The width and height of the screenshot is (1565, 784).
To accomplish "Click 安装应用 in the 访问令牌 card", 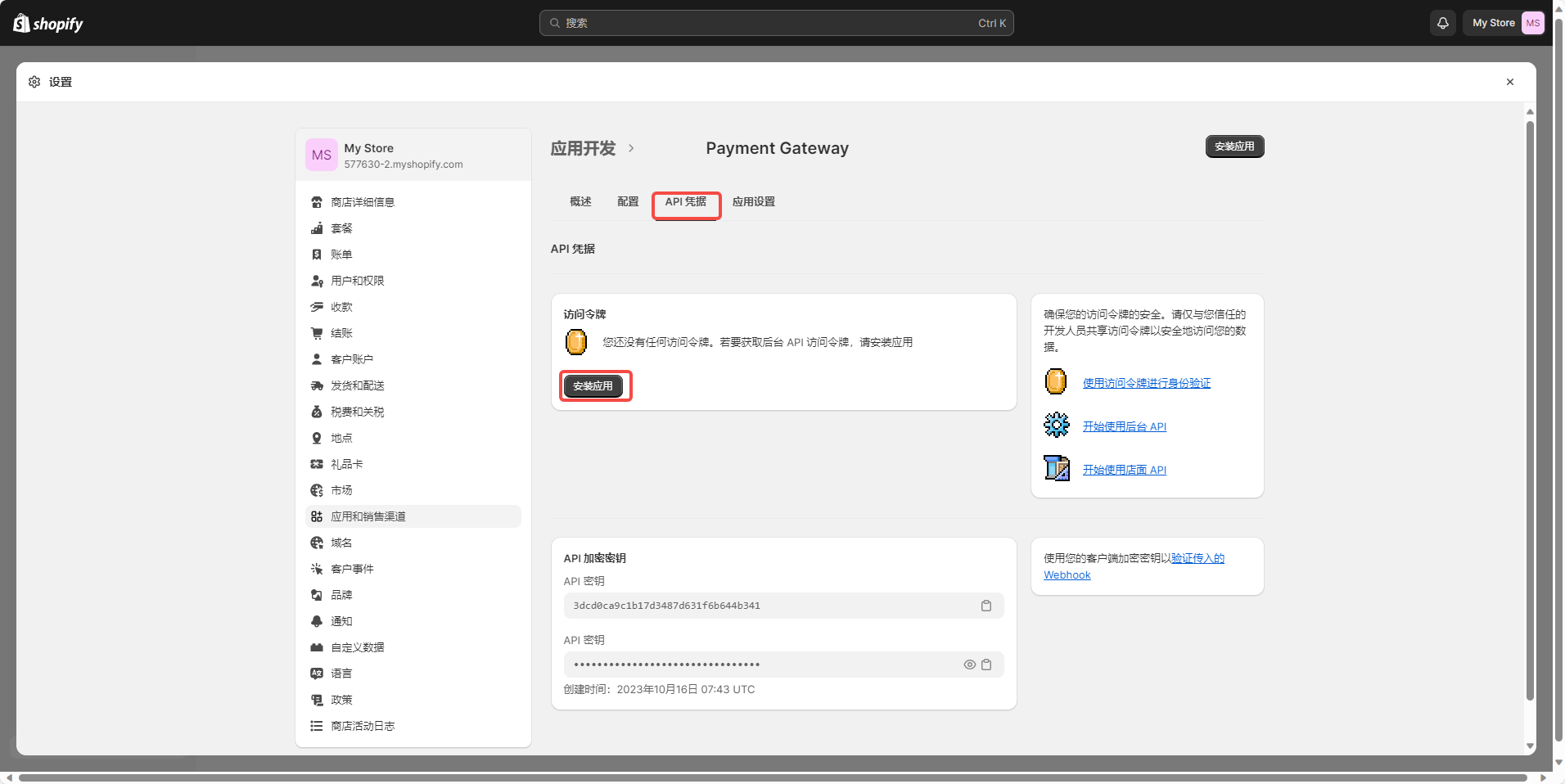I will point(593,386).
